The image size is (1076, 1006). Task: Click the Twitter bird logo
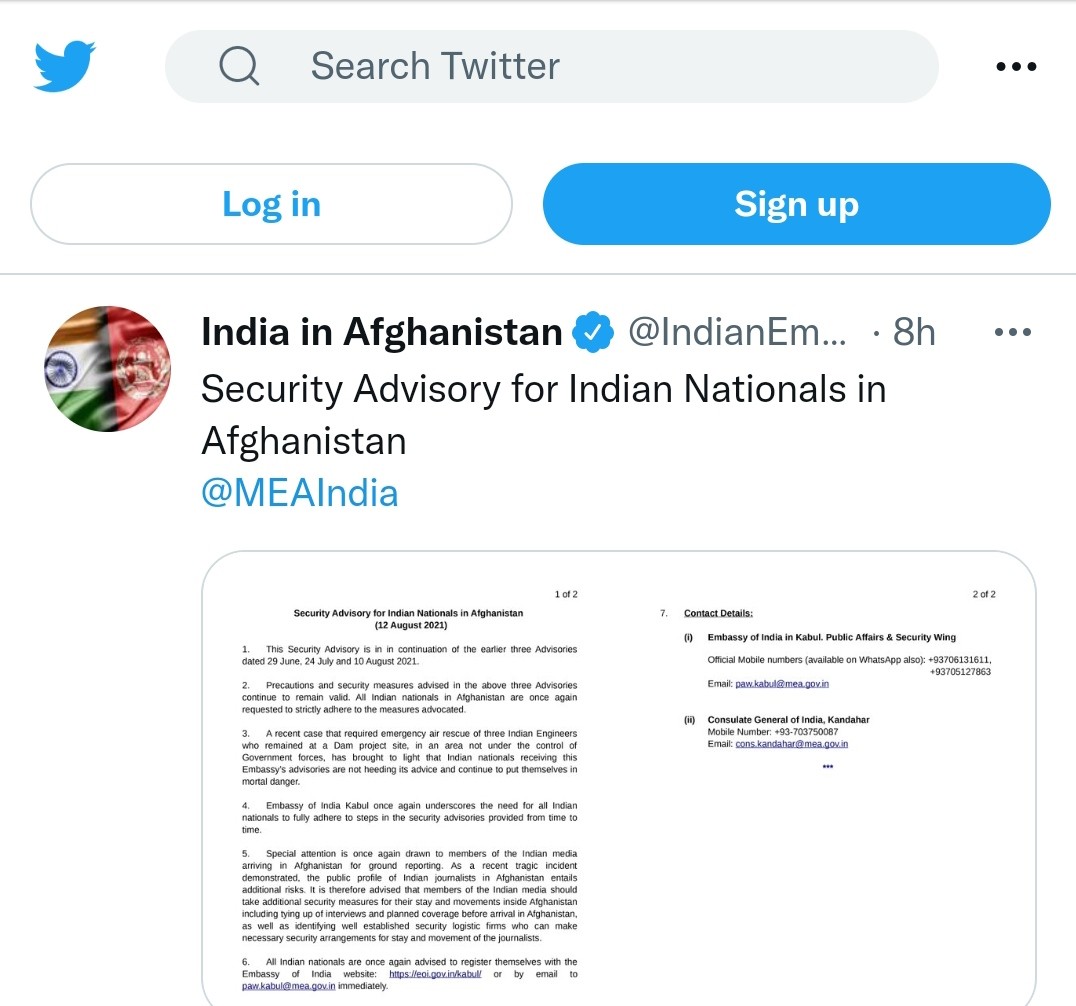65,66
